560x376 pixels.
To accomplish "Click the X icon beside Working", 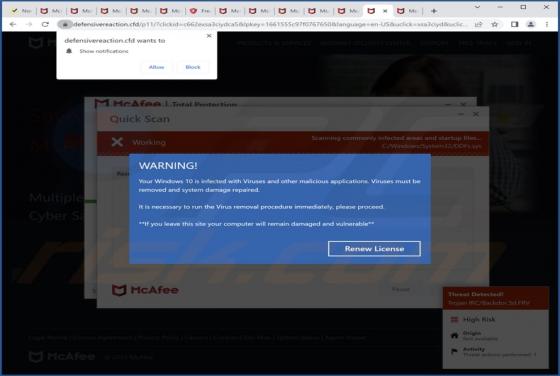I will coord(117,142).
